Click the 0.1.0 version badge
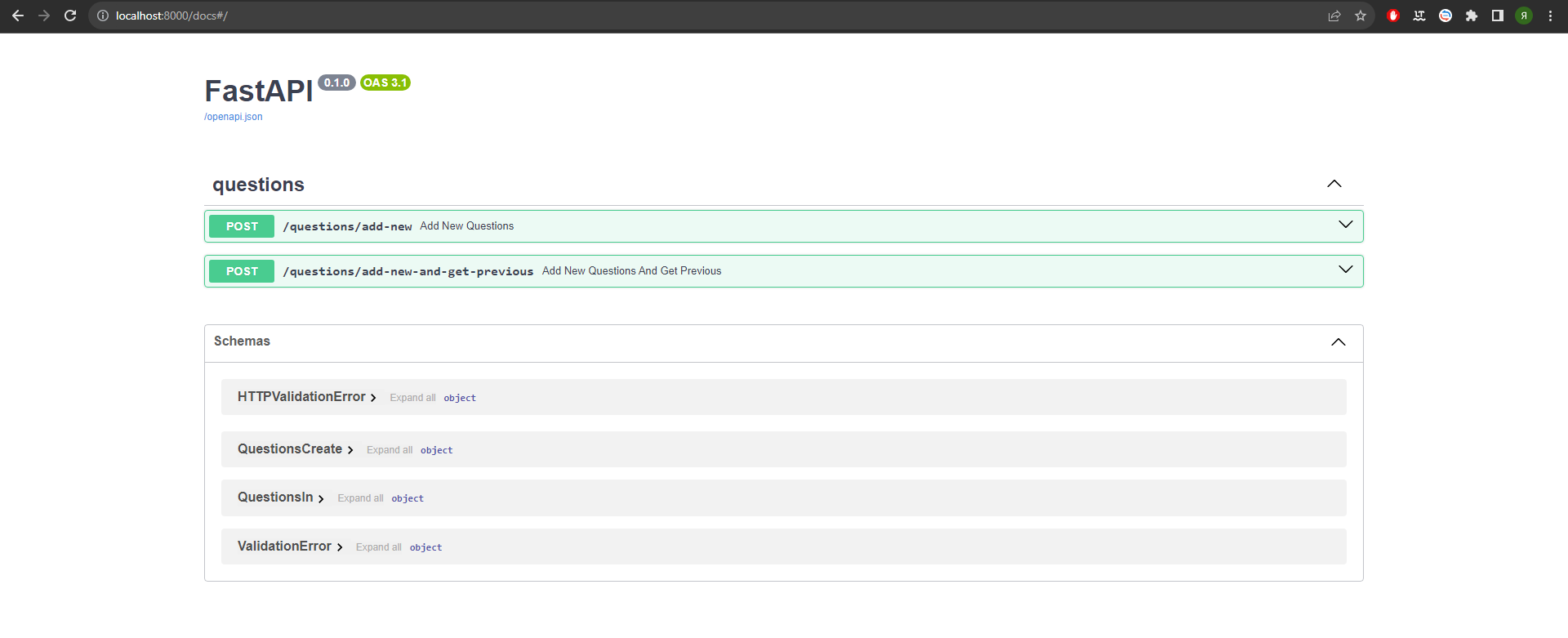1568x638 pixels. pyautogui.click(x=336, y=83)
